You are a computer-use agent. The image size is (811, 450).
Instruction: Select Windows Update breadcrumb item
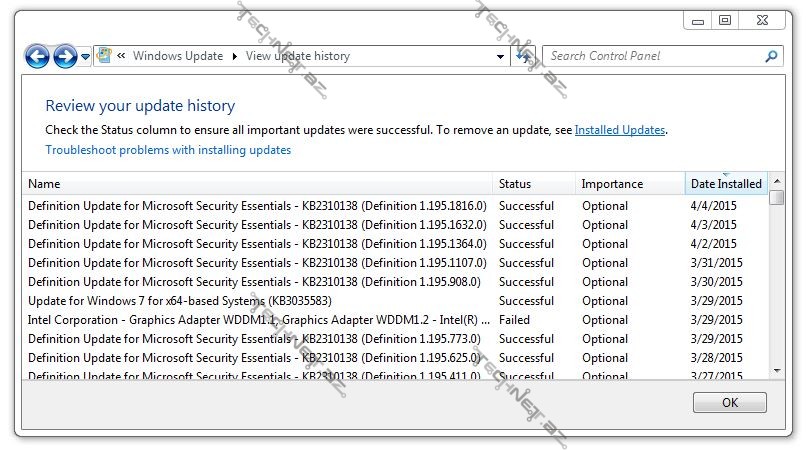pos(178,57)
